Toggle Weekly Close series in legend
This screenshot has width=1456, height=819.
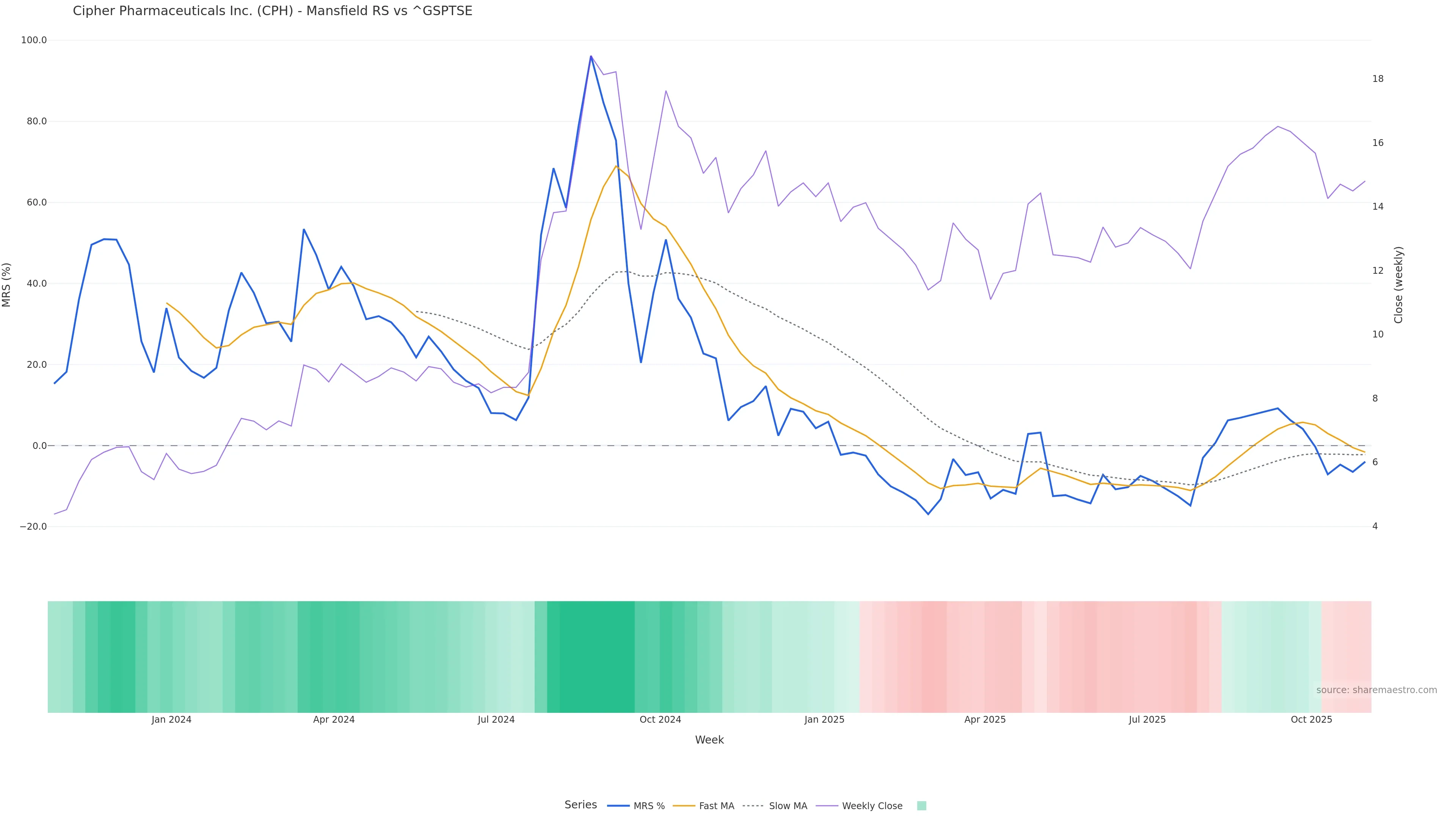[872, 806]
